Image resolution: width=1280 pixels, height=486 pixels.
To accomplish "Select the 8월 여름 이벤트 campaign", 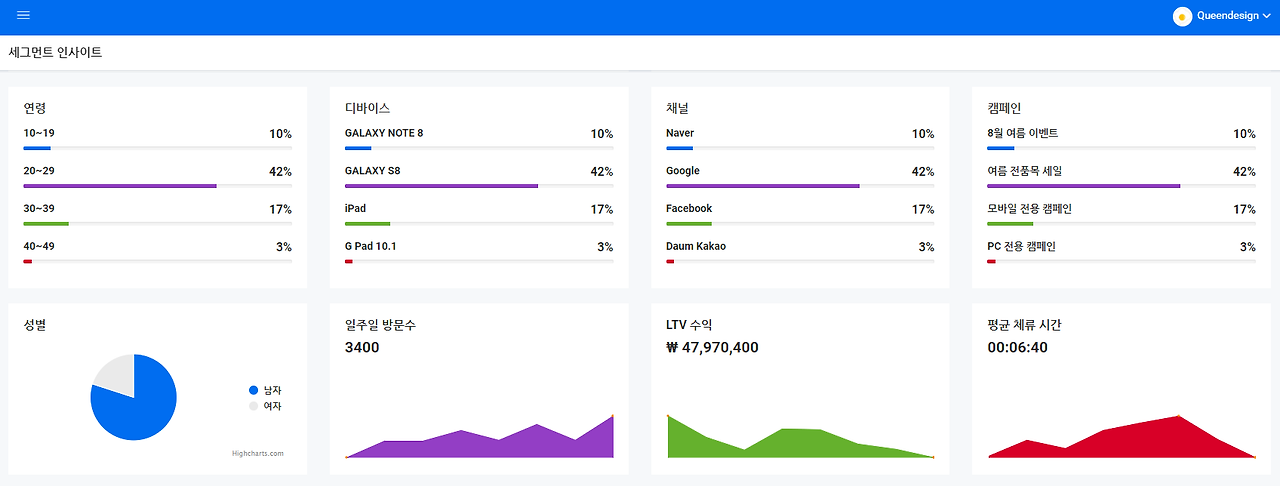I will (x=1022, y=133).
